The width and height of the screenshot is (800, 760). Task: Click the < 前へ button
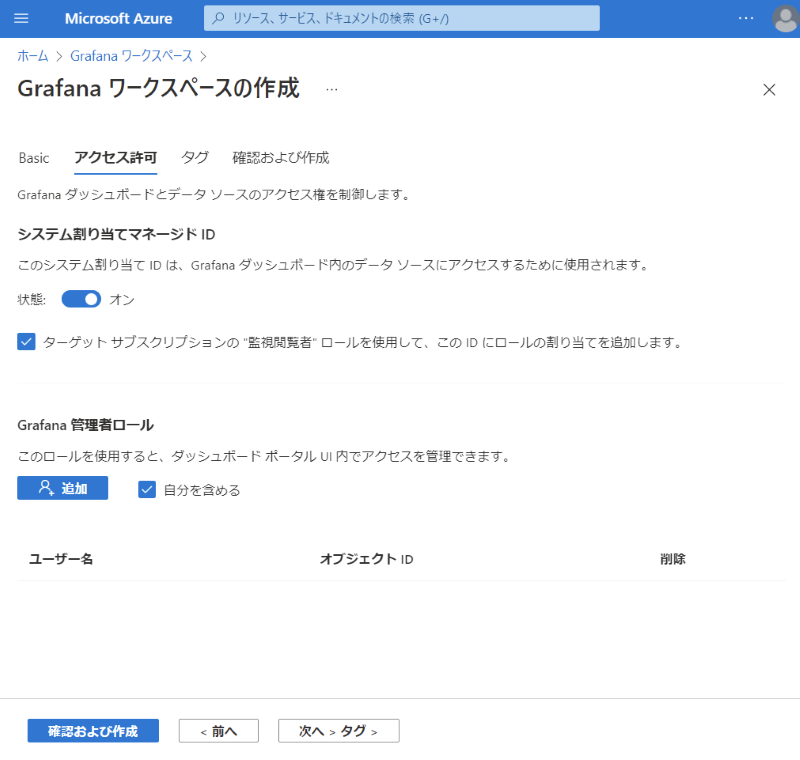[x=218, y=731]
